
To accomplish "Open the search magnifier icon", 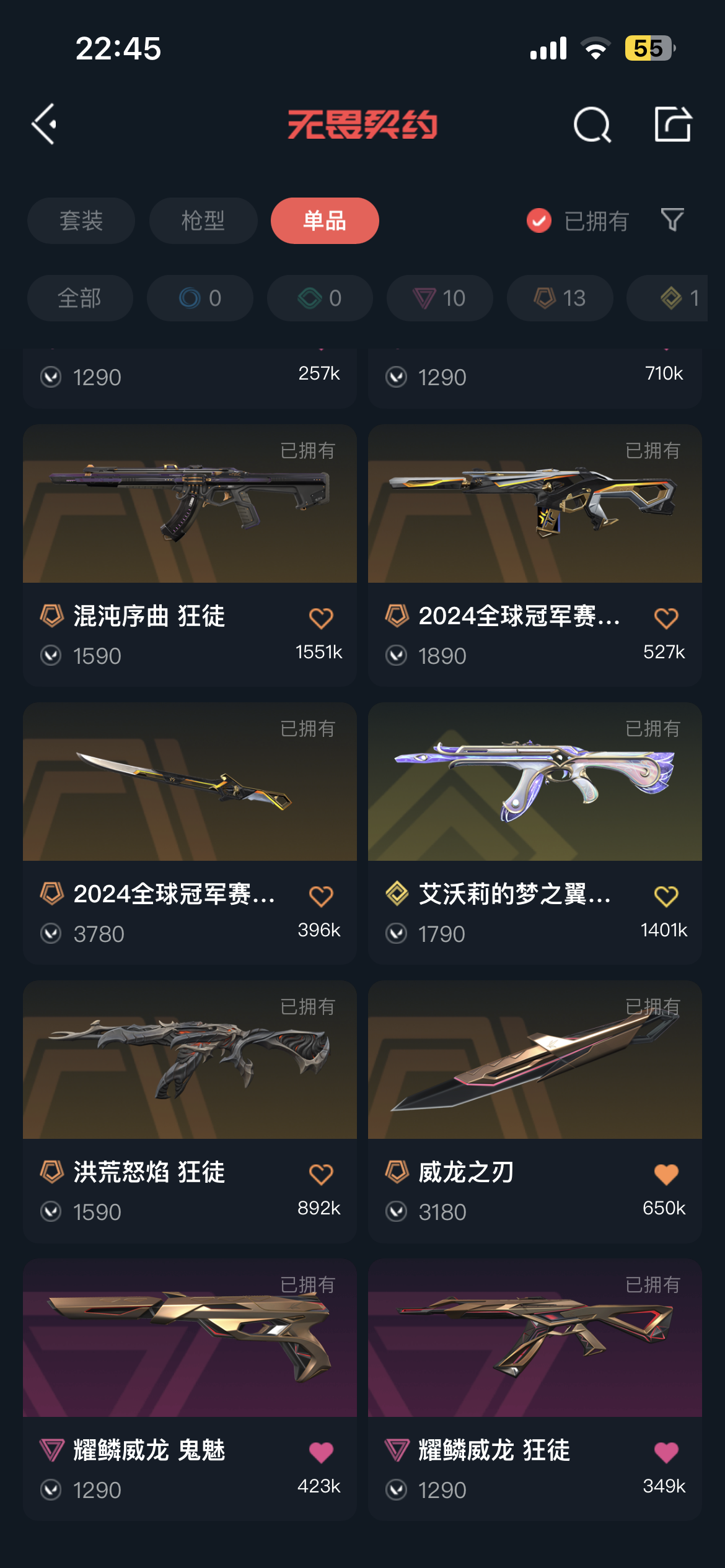I will click(592, 124).
